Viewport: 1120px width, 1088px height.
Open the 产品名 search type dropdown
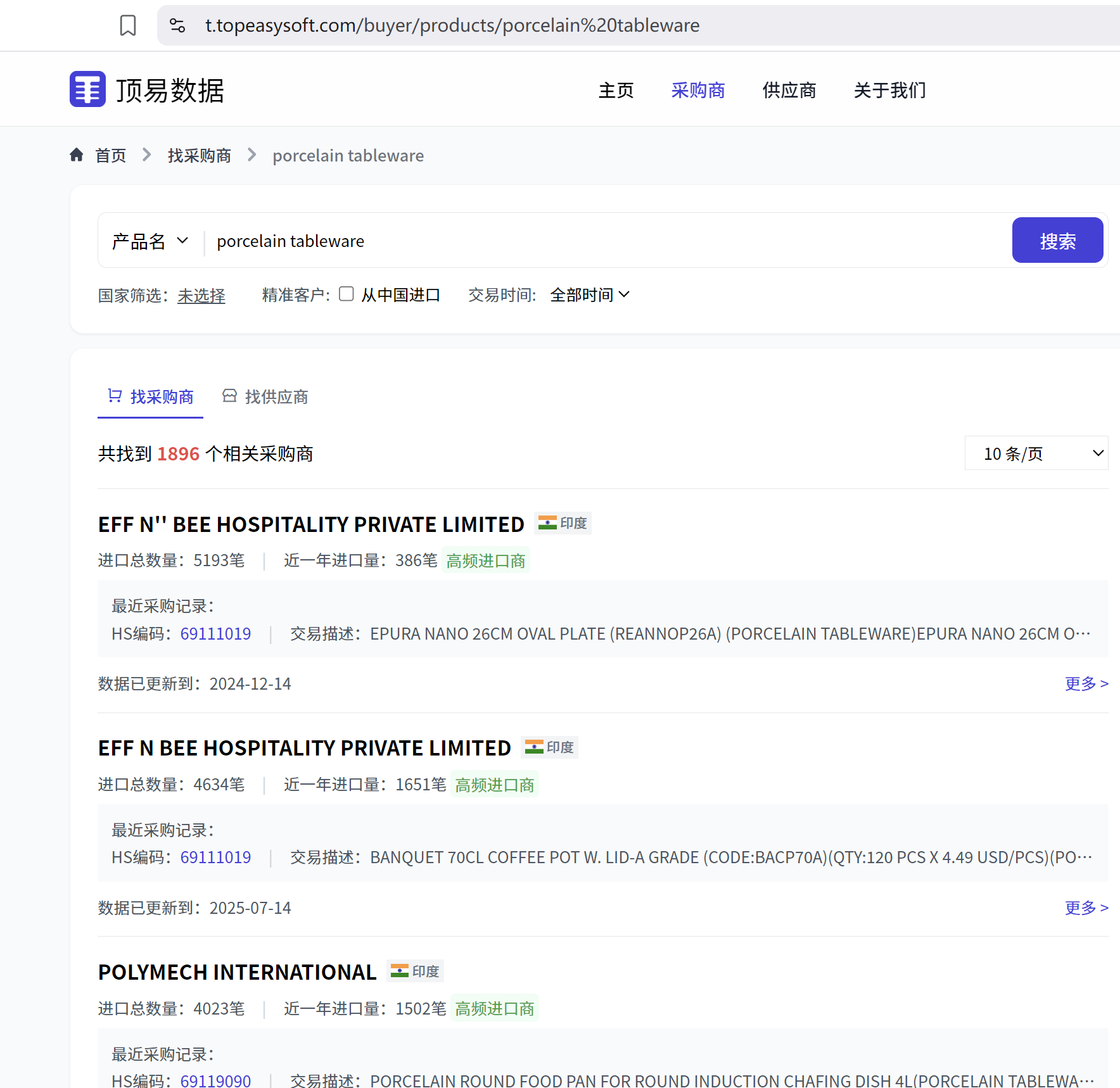(x=151, y=241)
